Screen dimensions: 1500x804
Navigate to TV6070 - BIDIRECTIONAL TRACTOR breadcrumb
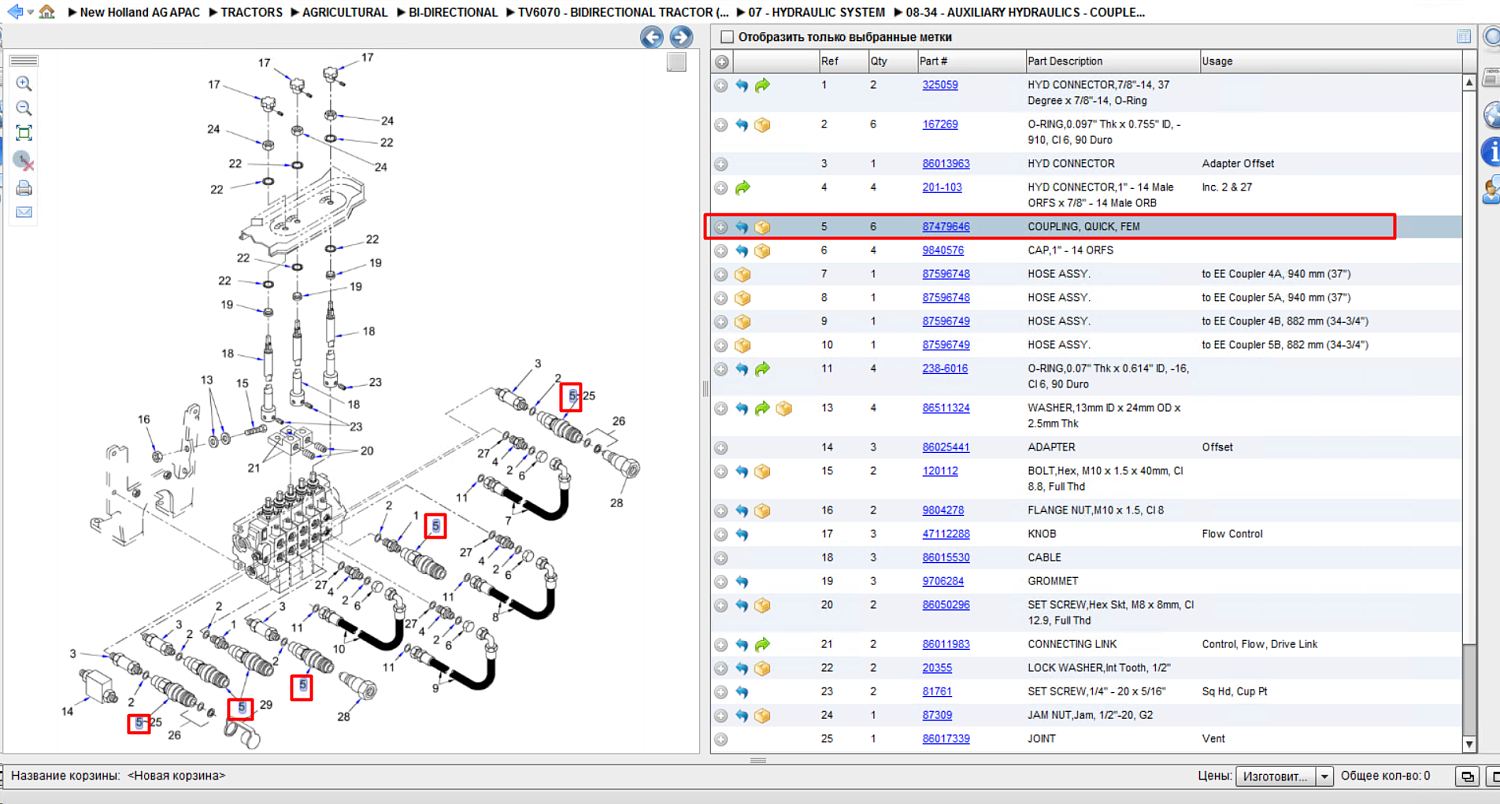click(623, 12)
